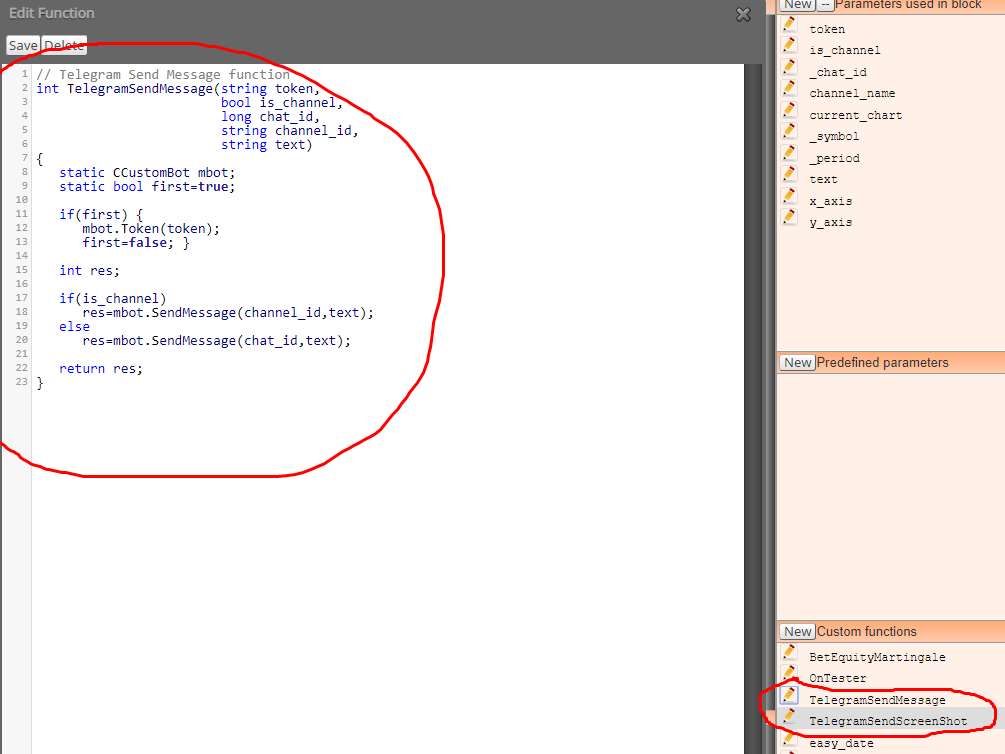Screen dimensions: 1005x754
Task: Close the Edit Function dialog
Action: (x=743, y=14)
